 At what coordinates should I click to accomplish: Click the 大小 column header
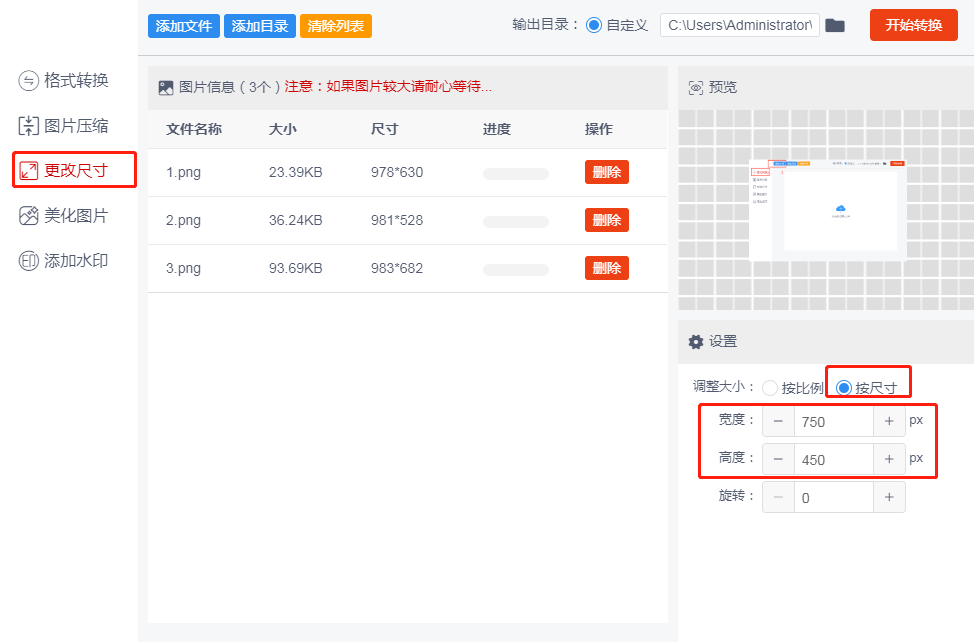pos(283,129)
